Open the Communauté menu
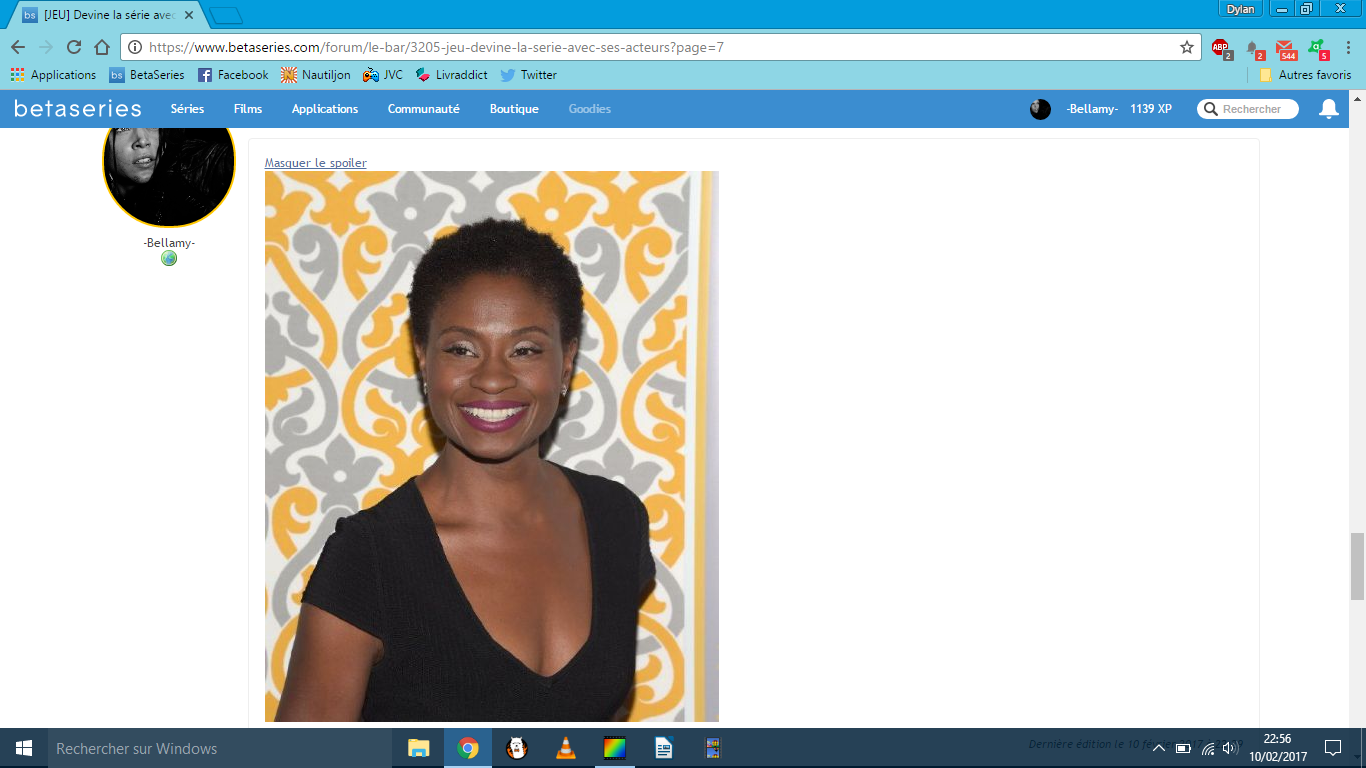The image size is (1366, 768). click(x=423, y=109)
